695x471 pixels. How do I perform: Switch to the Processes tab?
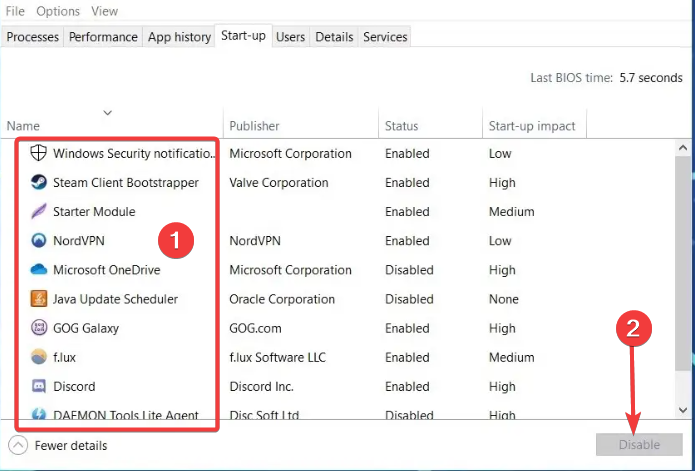(32, 37)
